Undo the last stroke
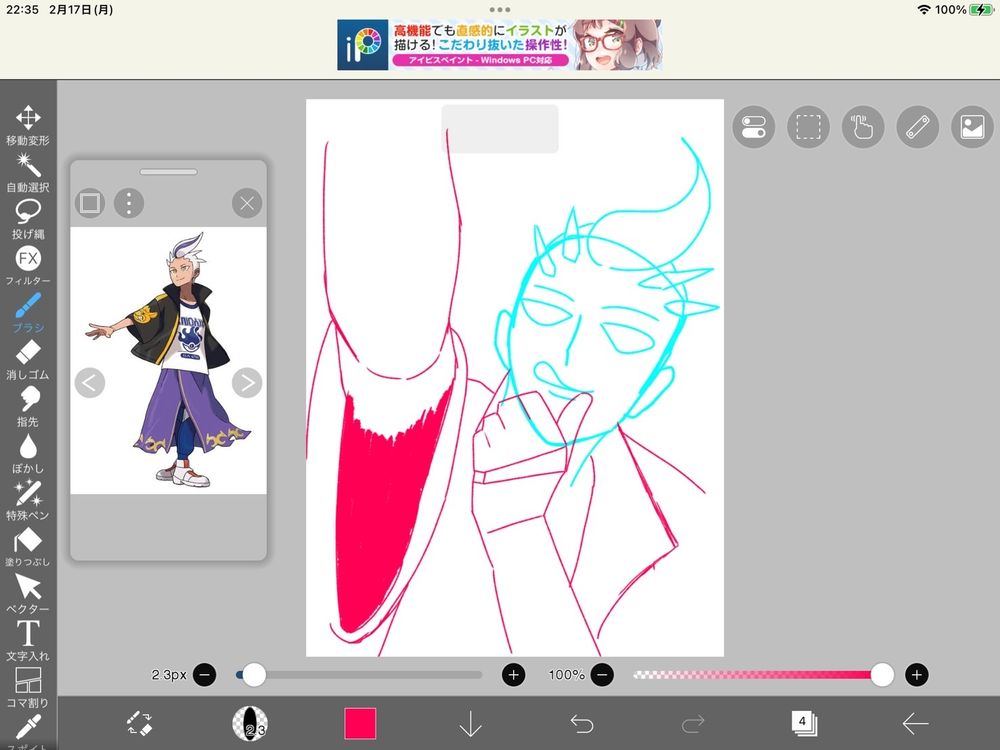Image resolution: width=1000 pixels, height=750 pixels. pyautogui.click(x=582, y=724)
